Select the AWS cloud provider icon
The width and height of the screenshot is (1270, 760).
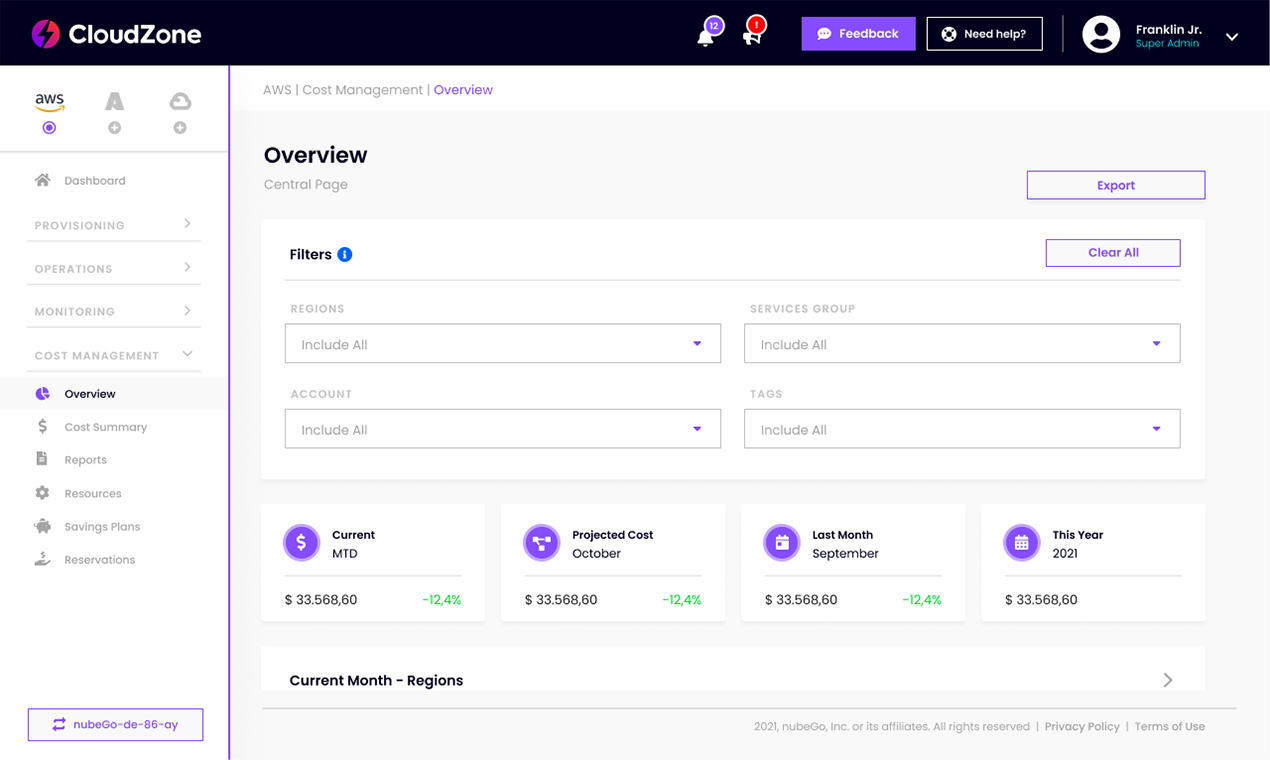(x=49, y=101)
